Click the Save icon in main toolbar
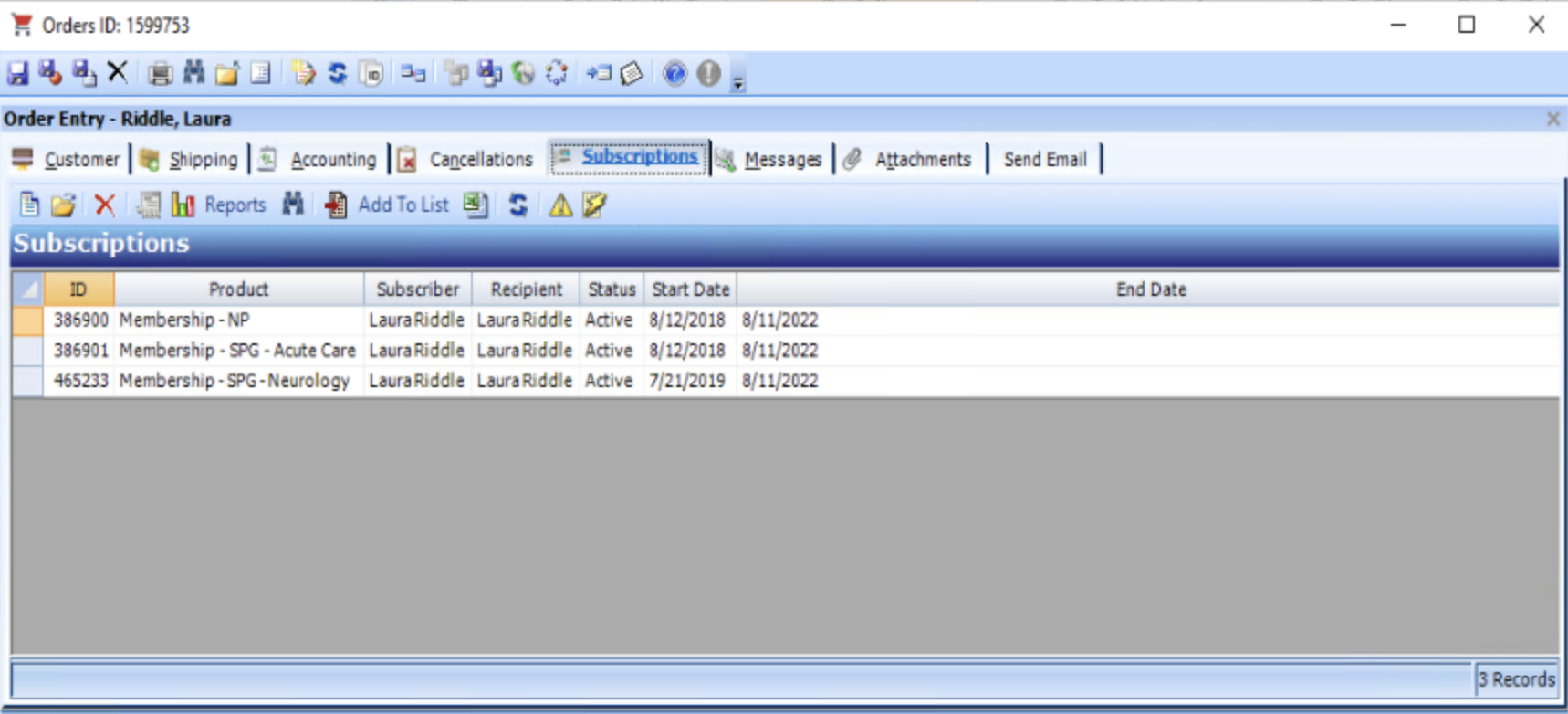The image size is (1568, 714). 18,73
